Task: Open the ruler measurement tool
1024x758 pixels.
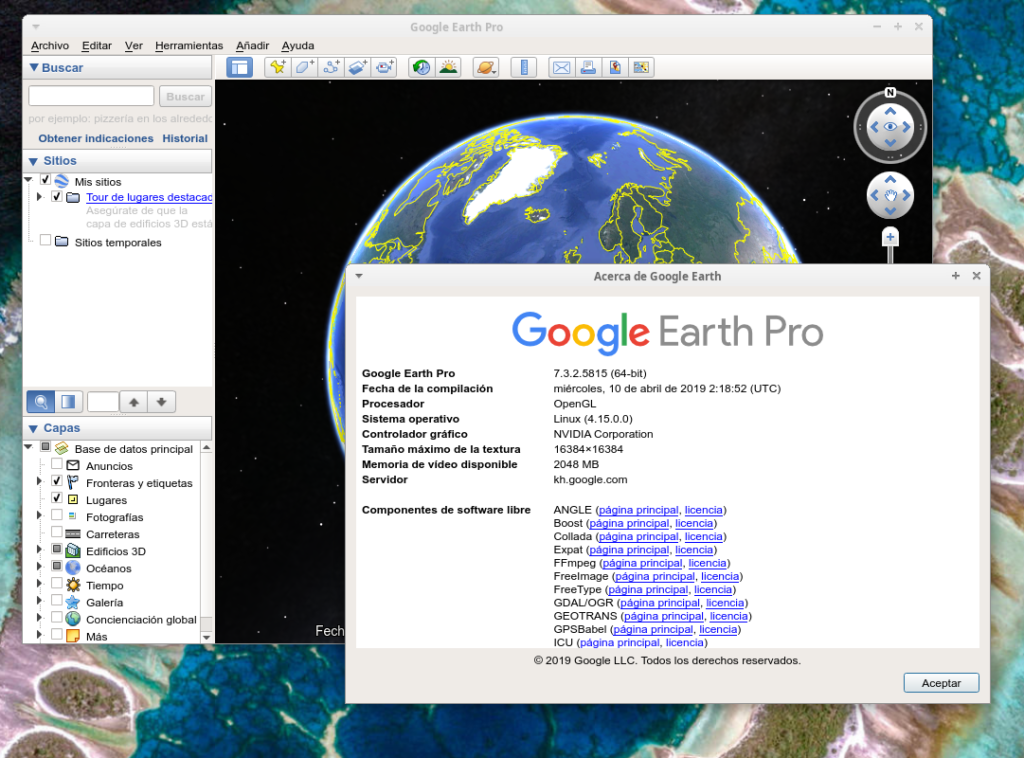Action: click(x=524, y=67)
